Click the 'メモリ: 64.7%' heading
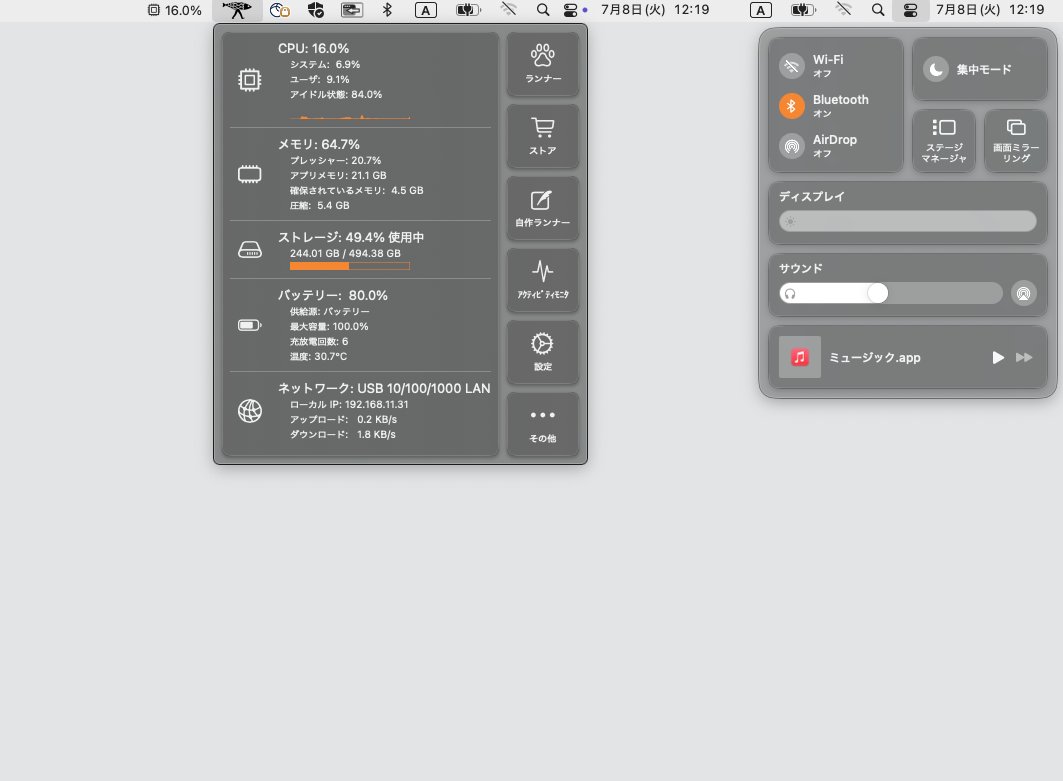The height and width of the screenshot is (781, 1063). pos(319,144)
